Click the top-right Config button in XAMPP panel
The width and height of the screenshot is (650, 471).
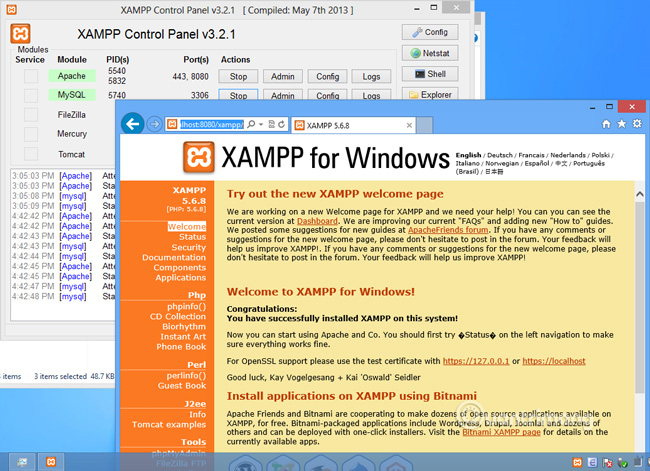[x=430, y=32]
